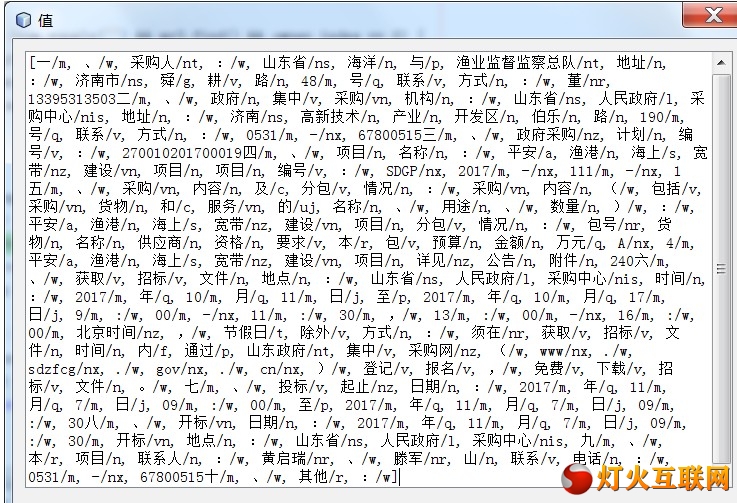Click the token 其他/r

pos(323,478)
